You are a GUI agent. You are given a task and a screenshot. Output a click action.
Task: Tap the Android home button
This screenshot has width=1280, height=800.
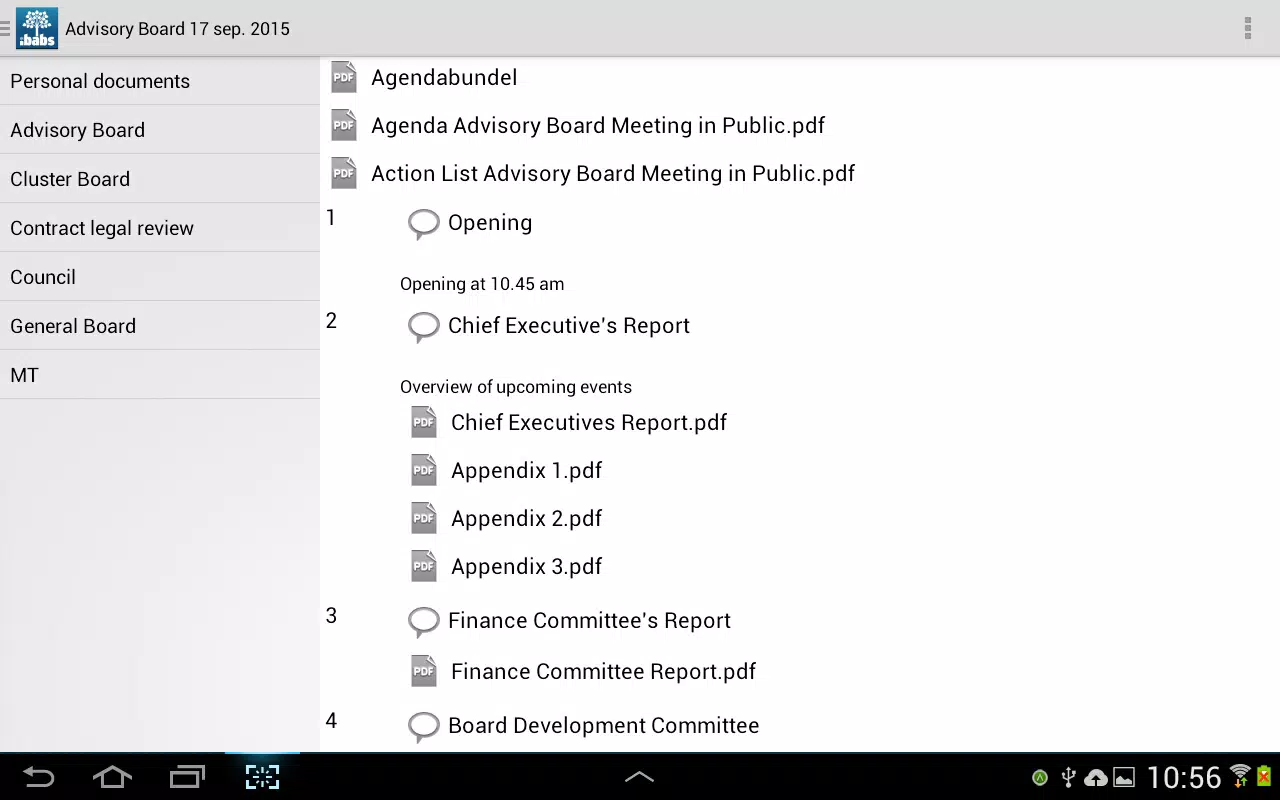point(112,777)
